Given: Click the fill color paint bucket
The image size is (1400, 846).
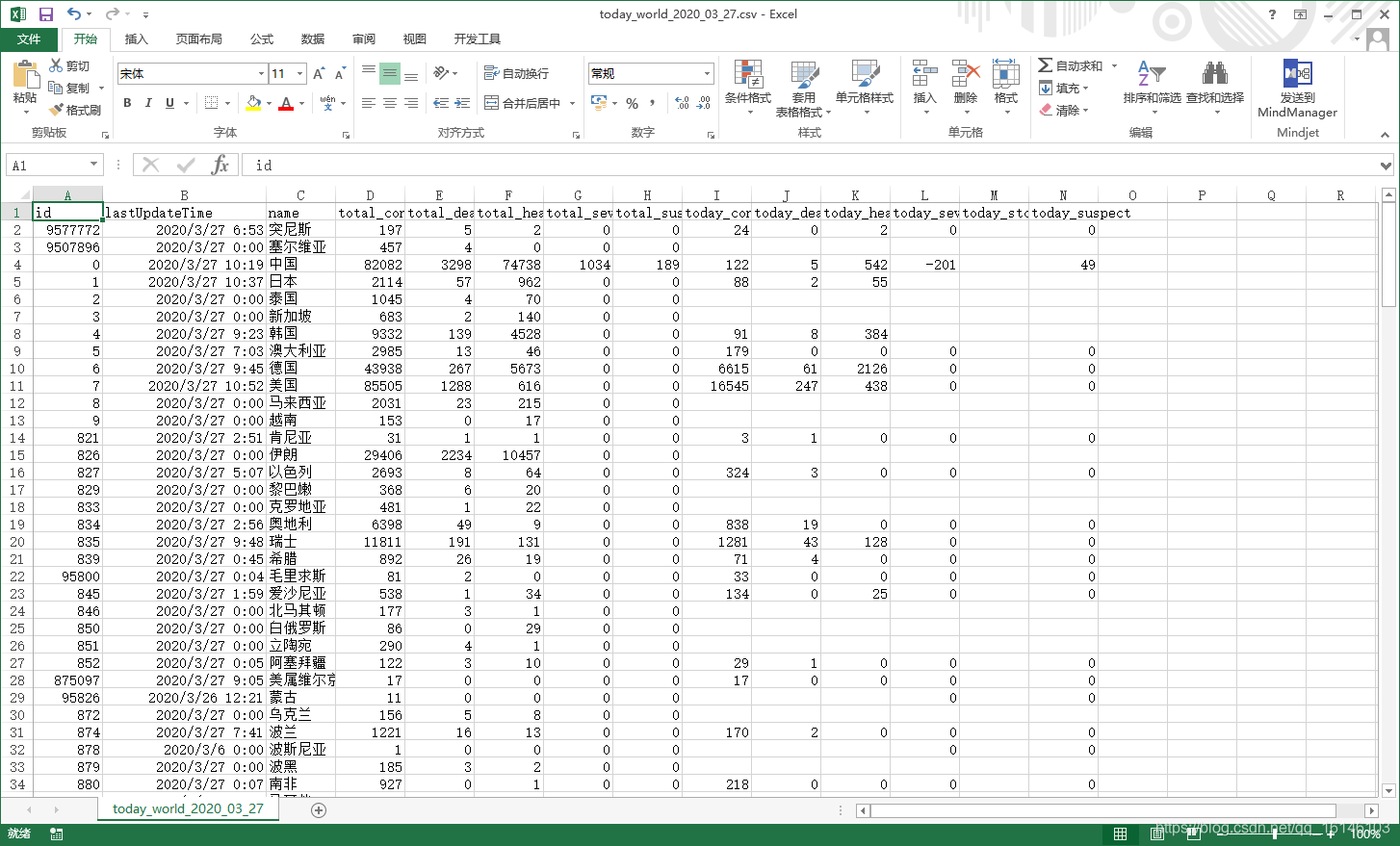Looking at the screenshot, I should [x=253, y=103].
